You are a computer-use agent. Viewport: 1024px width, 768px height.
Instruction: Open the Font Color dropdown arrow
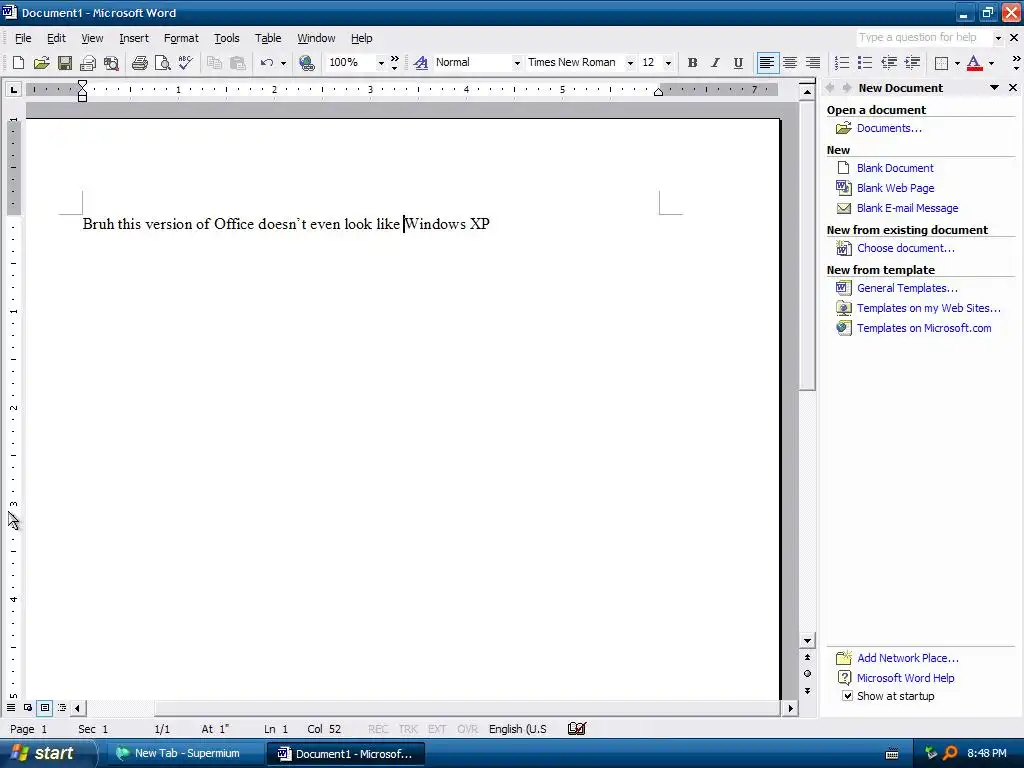(992, 63)
